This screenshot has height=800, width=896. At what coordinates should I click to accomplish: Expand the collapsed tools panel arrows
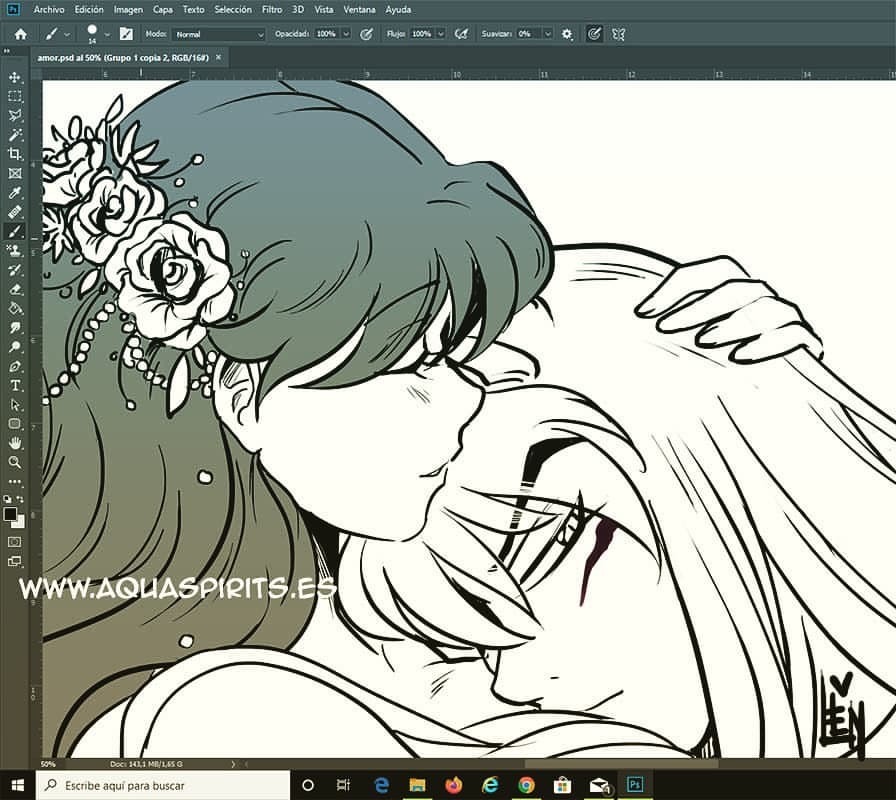click(x=7, y=51)
